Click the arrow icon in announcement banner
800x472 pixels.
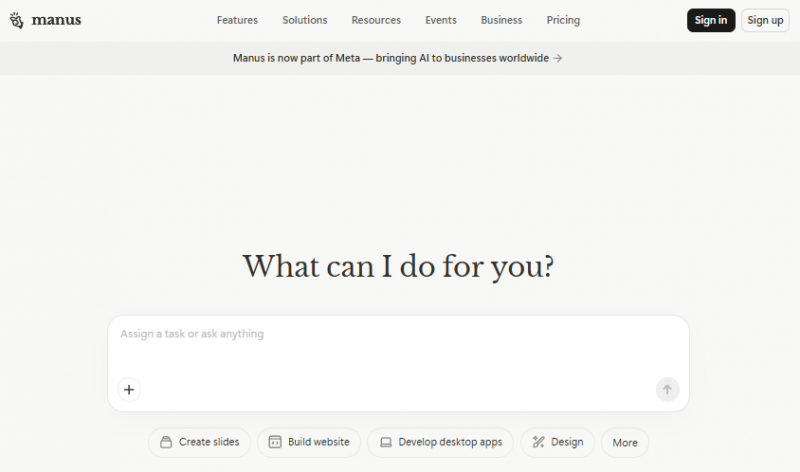click(558, 58)
